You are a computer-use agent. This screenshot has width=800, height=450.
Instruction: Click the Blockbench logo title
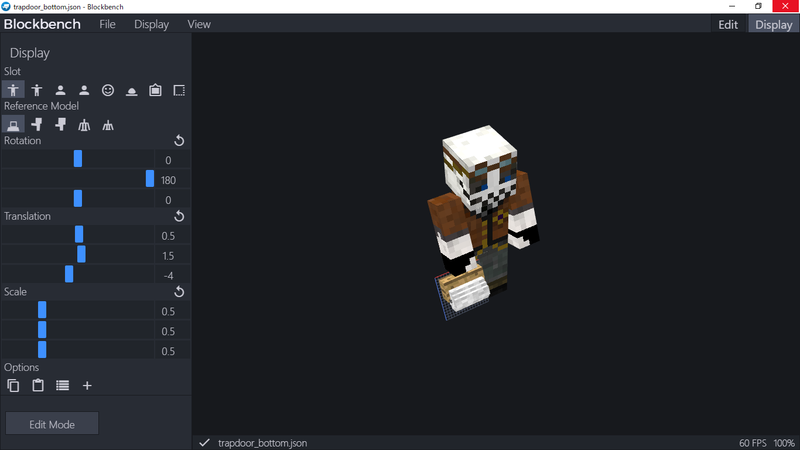pos(42,24)
